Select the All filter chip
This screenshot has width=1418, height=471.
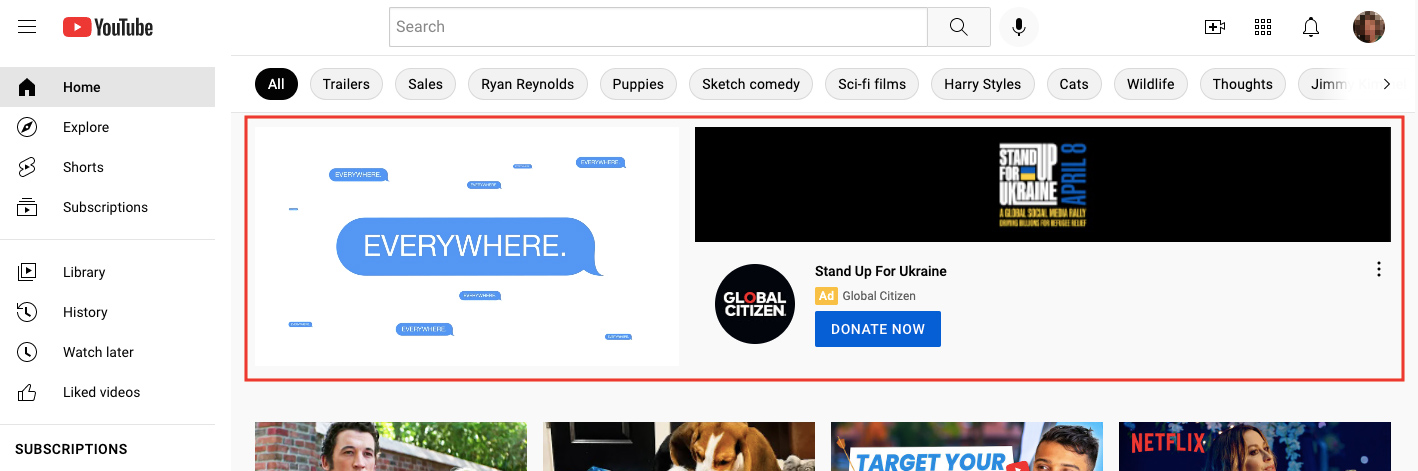(276, 84)
